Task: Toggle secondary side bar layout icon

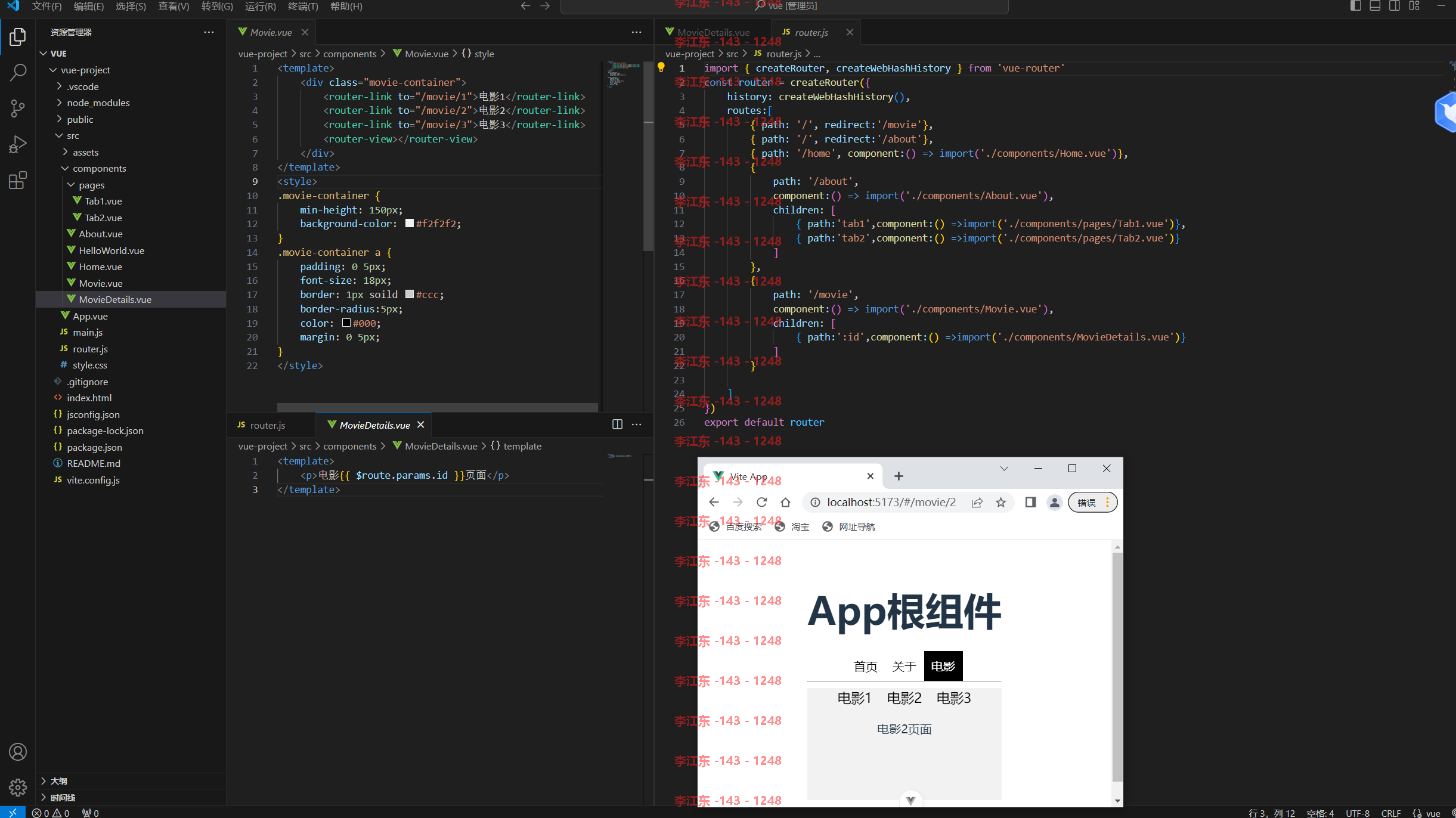Action: [1395, 6]
